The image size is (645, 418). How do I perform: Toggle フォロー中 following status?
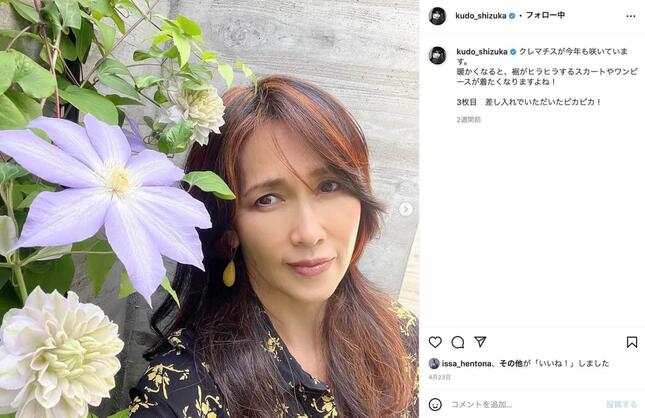click(x=545, y=15)
